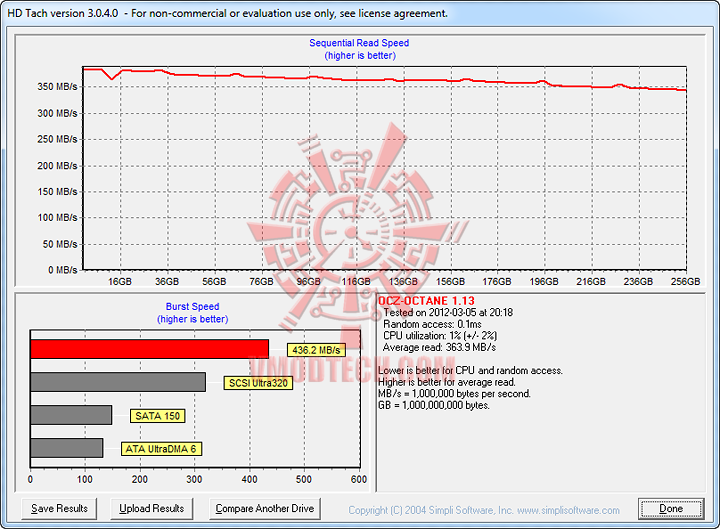The height and width of the screenshot is (529, 720).
Task: Select the gray ATA UltraDMA 6 bar
Action: 67,448
